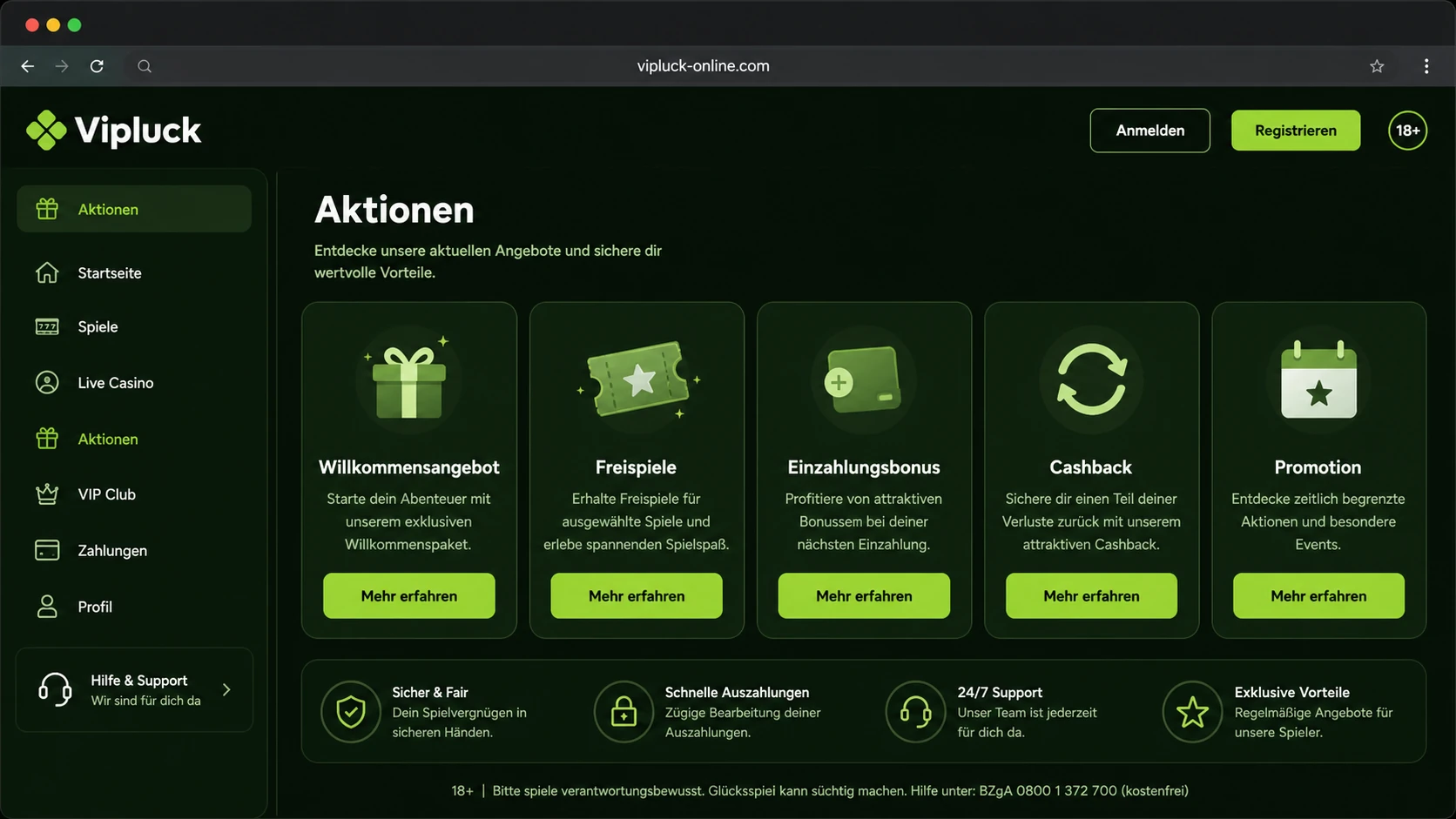Image resolution: width=1456 pixels, height=819 pixels.
Task: Click the Vipluck wordmark text
Action: [x=138, y=131]
